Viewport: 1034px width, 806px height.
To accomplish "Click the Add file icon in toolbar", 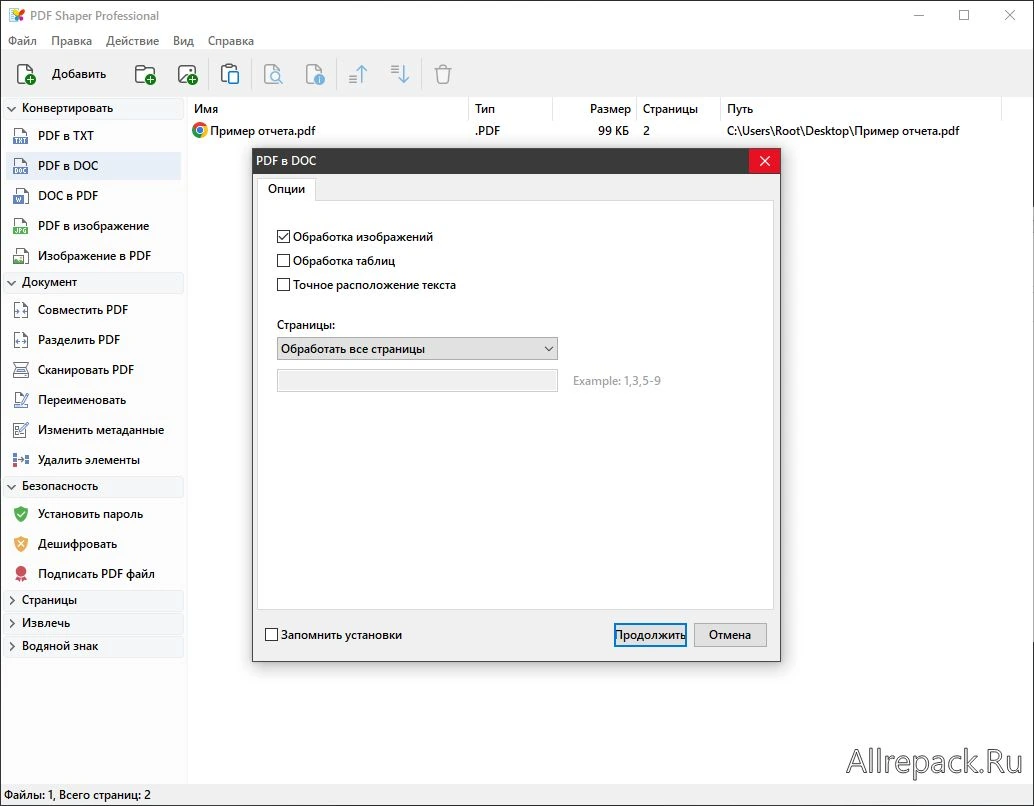I will tap(26, 75).
